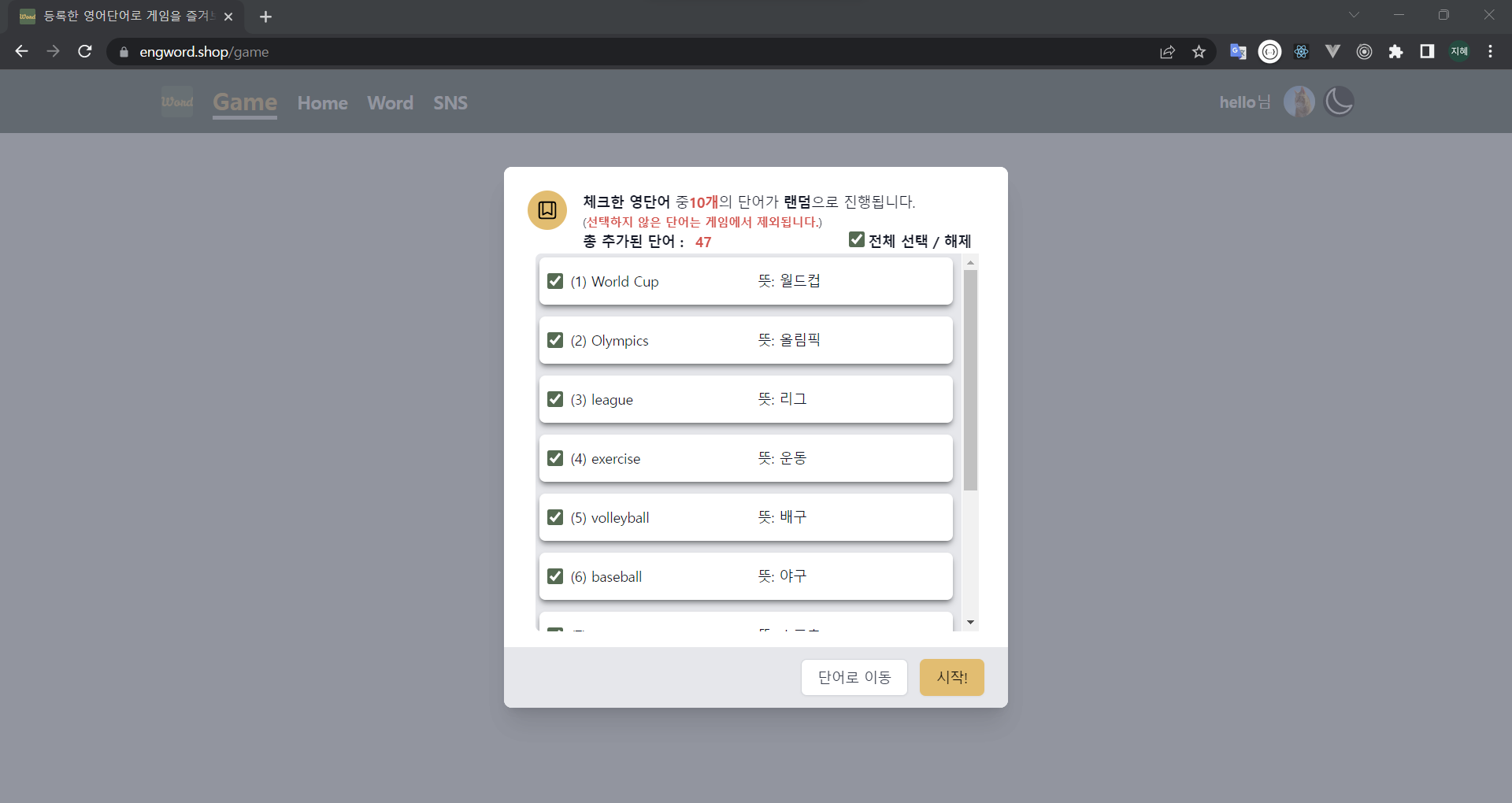Open the Google Translate extension
This screenshot has height=803, width=1512.
coord(1238,51)
